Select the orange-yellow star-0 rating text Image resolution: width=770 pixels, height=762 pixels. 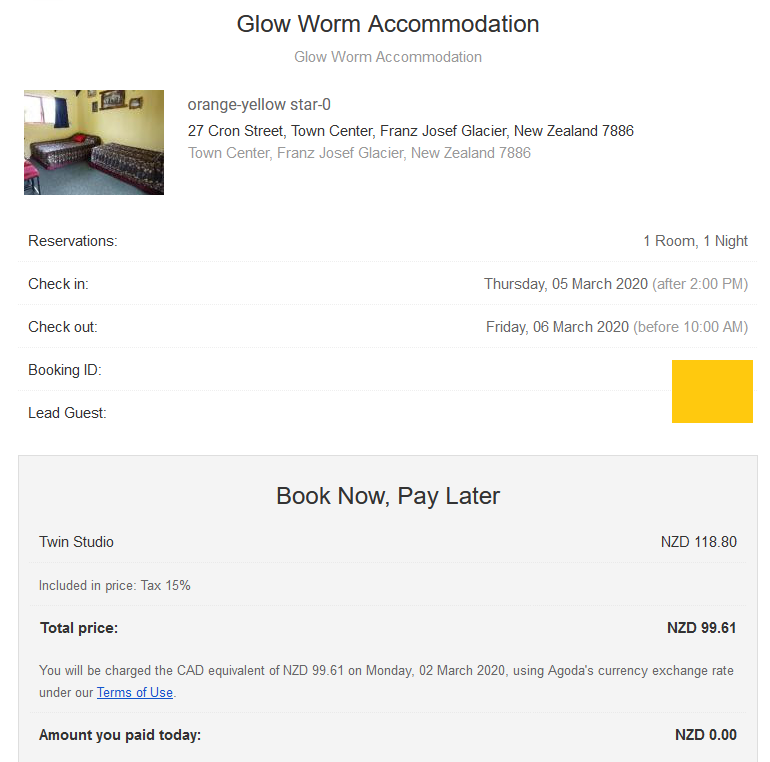(x=259, y=105)
